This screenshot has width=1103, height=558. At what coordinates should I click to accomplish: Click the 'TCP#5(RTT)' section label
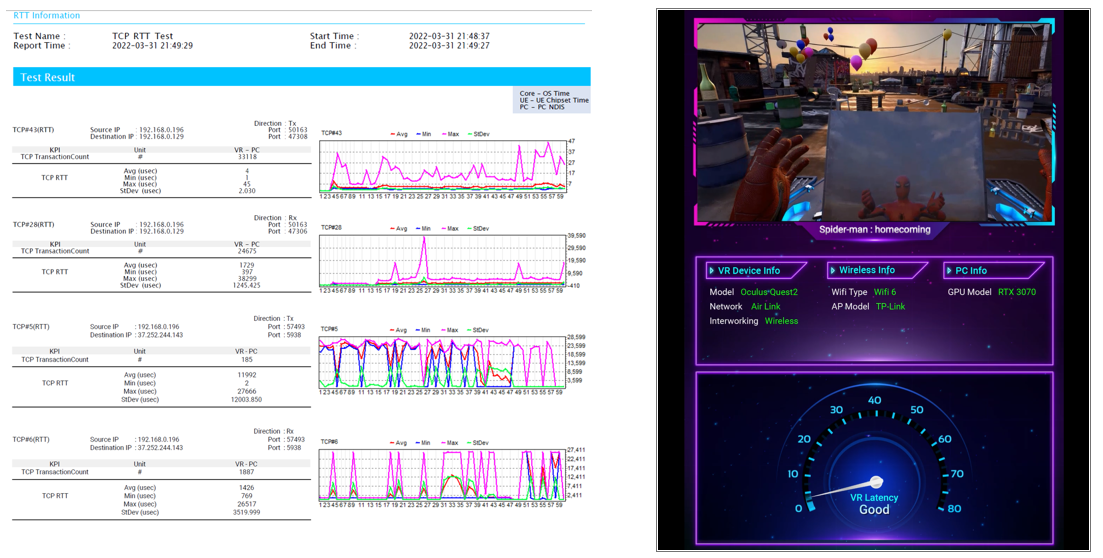(32, 327)
